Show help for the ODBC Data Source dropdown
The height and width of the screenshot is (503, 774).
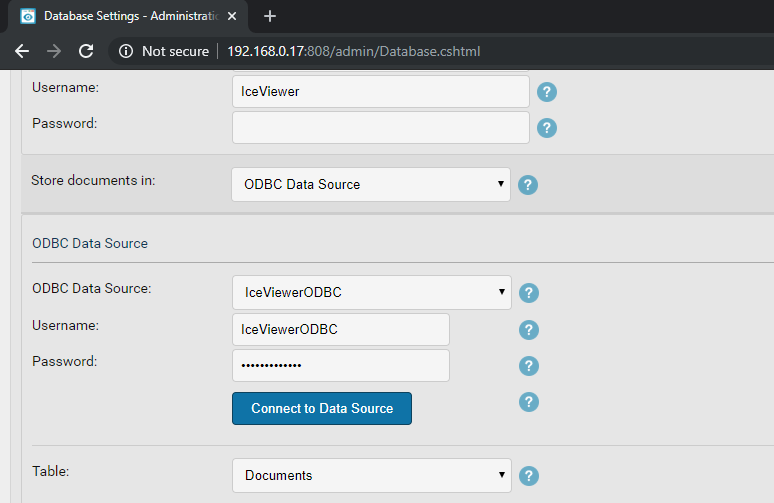(x=529, y=293)
